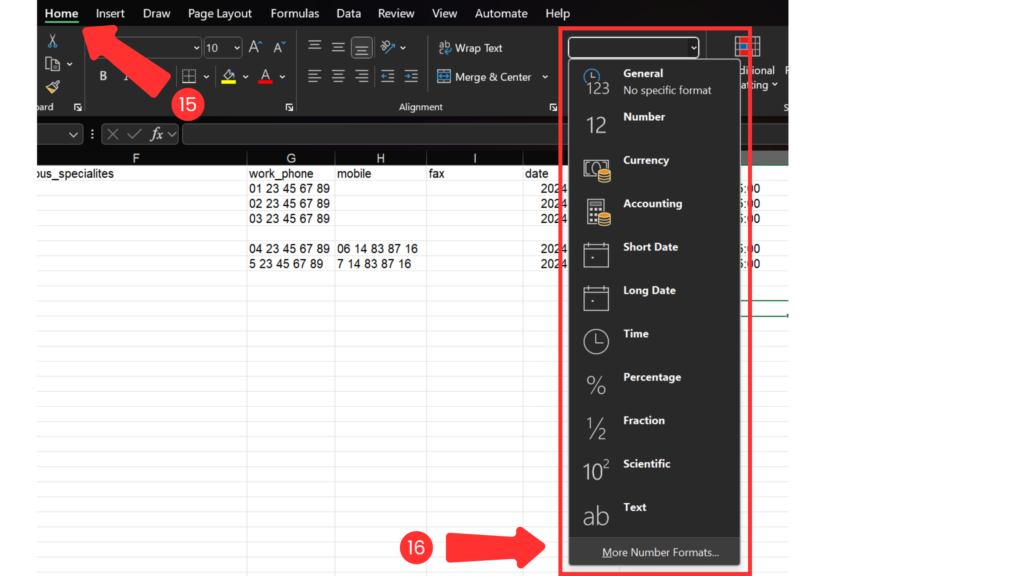
Task: Open Merge & Center dropdown arrow
Action: tap(545, 77)
